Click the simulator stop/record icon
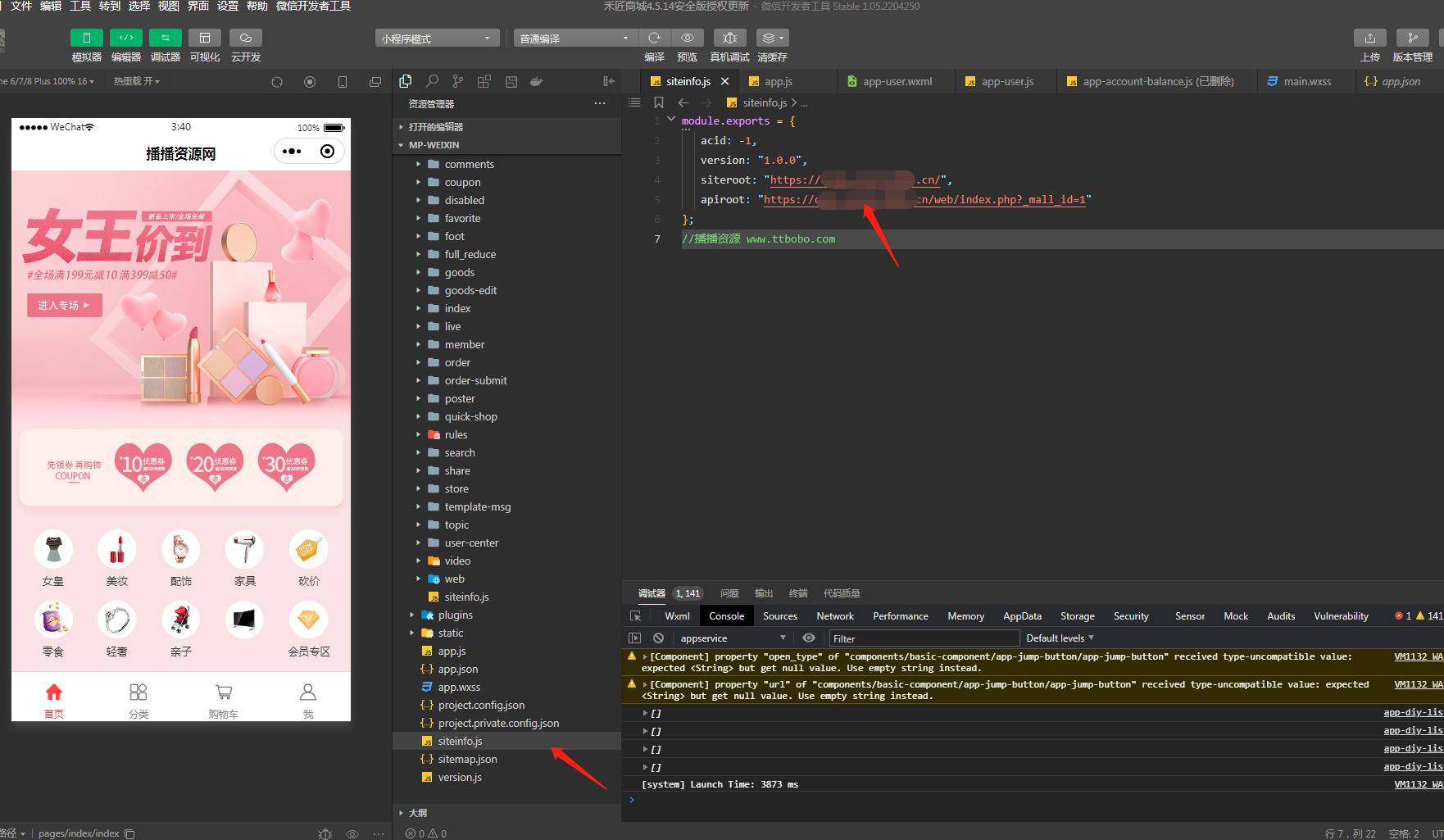 tap(310, 81)
